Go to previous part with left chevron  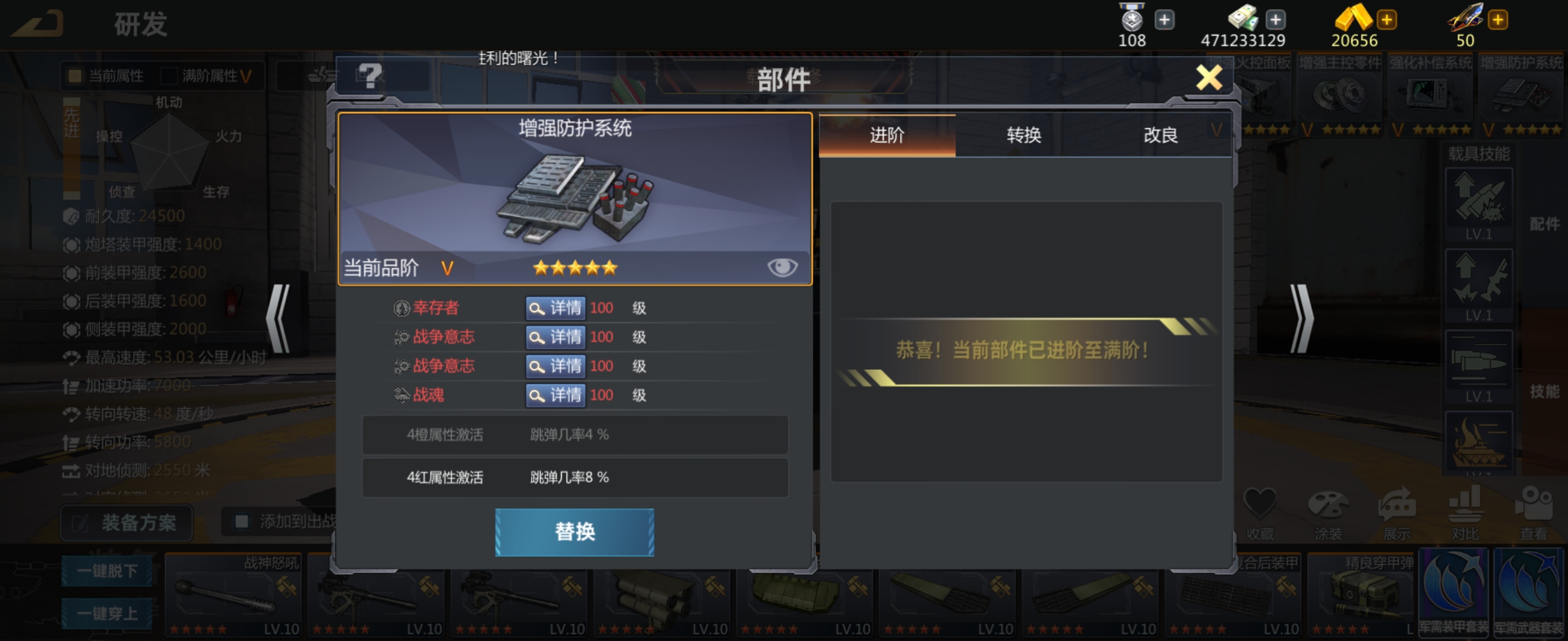pyautogui.click(x=278, y=319)
